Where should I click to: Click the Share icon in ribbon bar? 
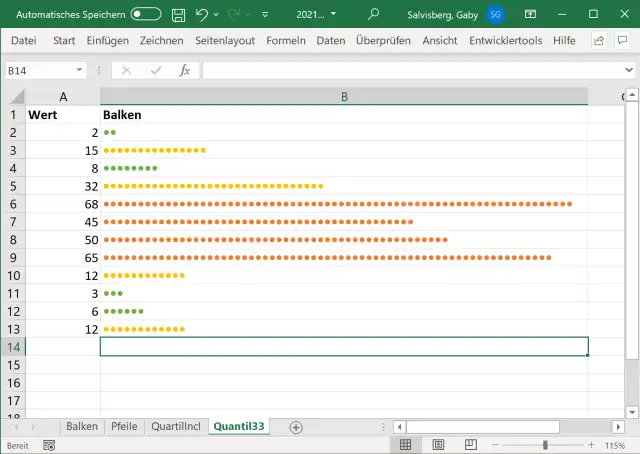(599, 41)
